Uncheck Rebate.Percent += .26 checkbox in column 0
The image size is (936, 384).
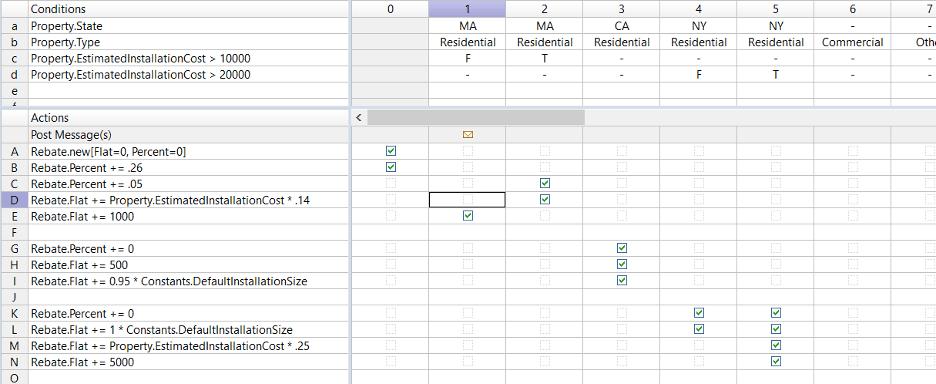(x=391, y=168)
